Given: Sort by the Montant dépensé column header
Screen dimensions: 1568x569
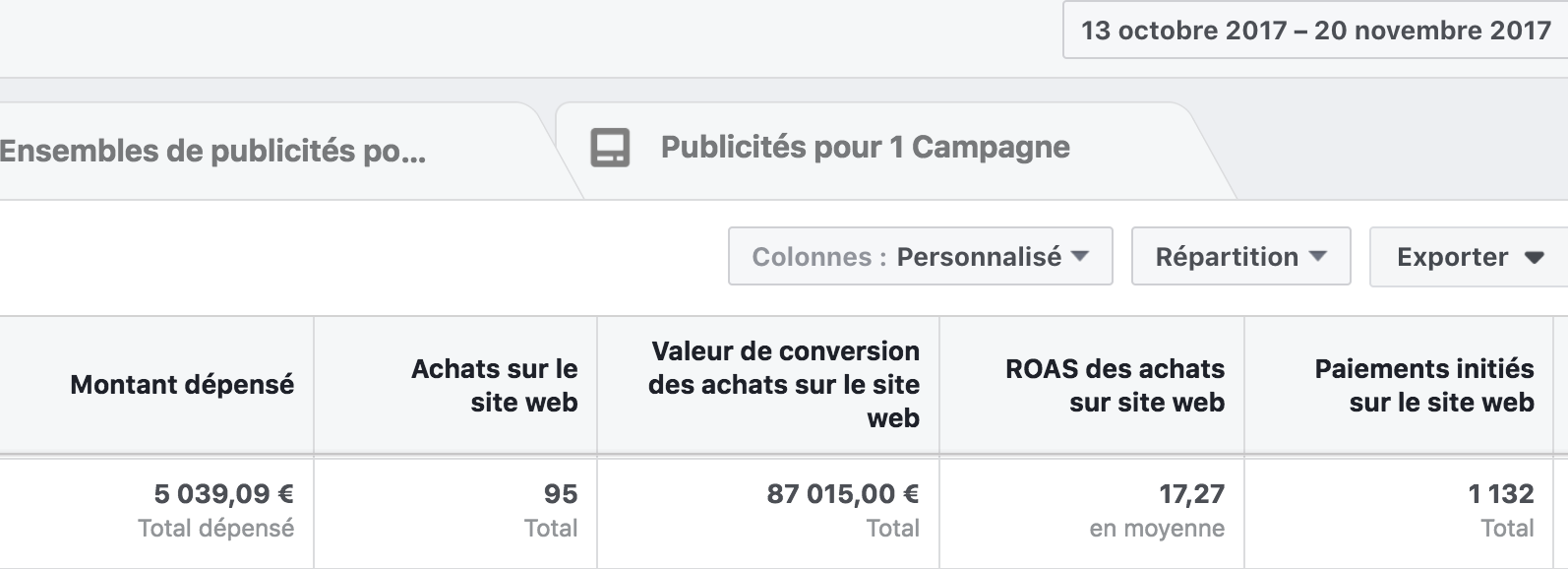Looking at the screenshot, I should pyautogui.click(x=182, y=385).
